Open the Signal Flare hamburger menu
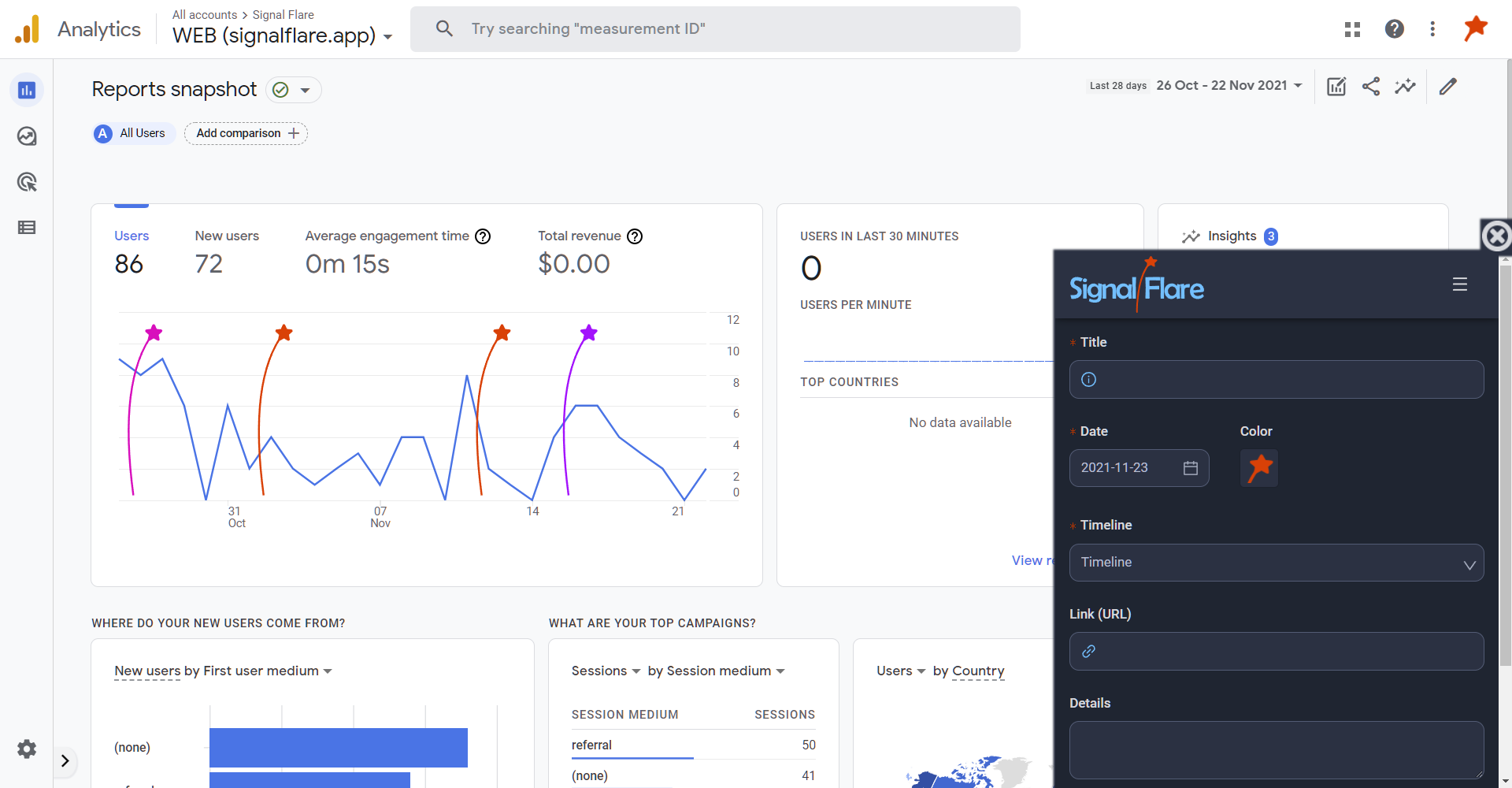Image resolution: width=1512 pixels, height=788 pixels. [x=1459, y=284]
